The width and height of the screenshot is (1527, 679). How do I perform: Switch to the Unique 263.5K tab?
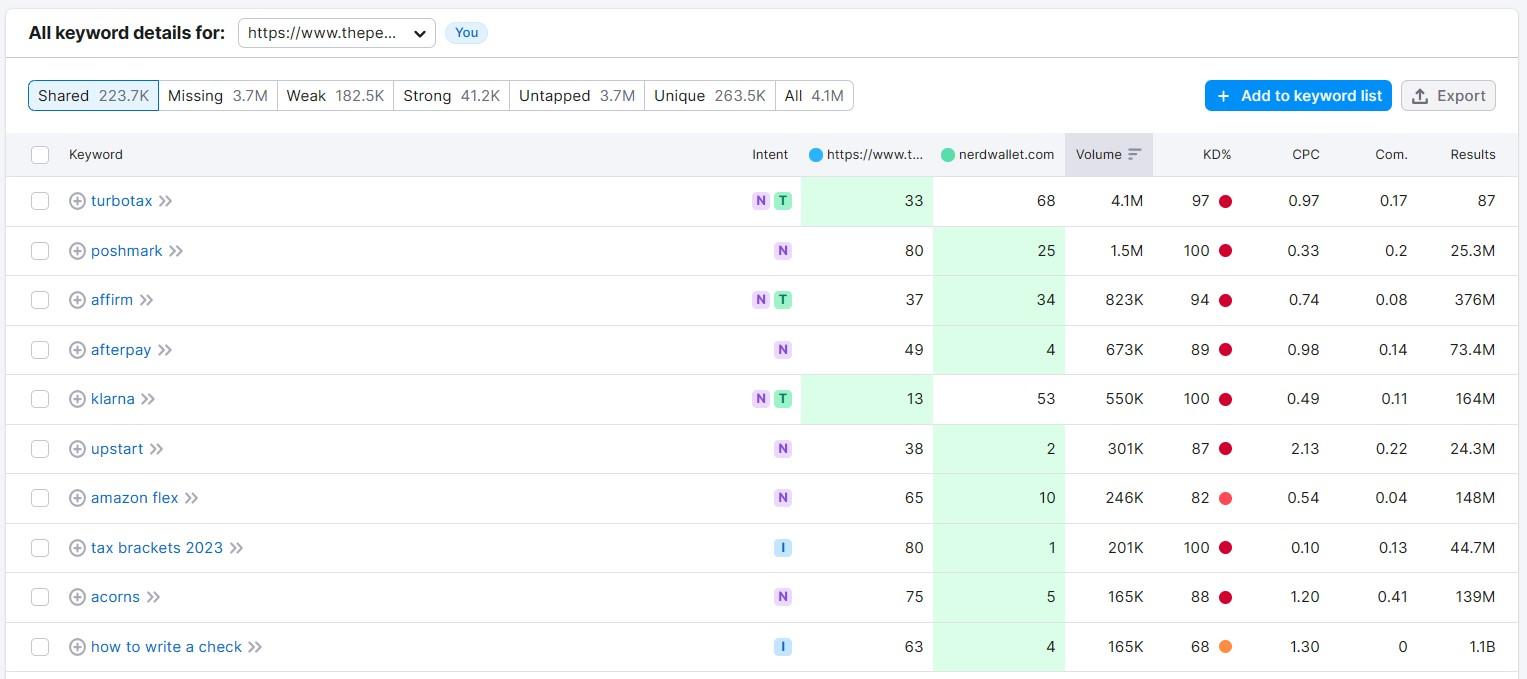coord(710,96)
